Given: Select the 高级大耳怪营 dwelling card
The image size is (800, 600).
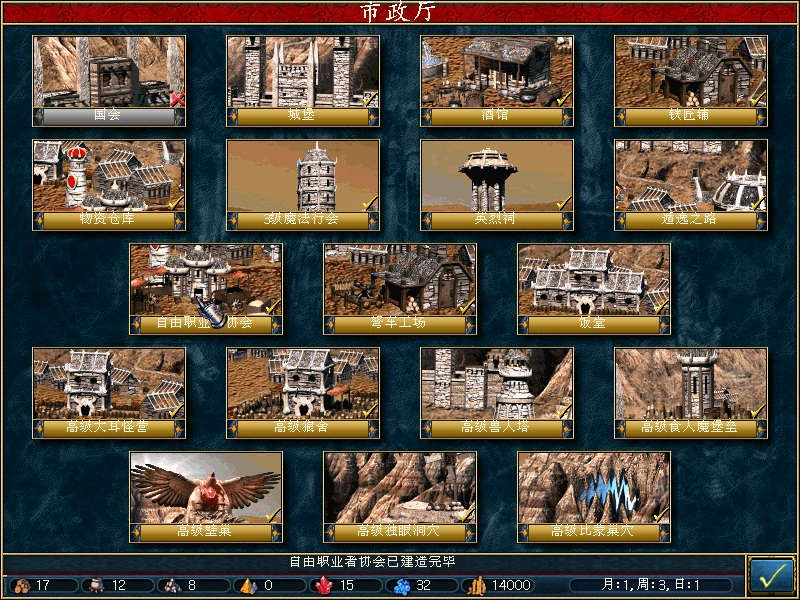Looking at the screenshot, I should (x=109, y=393).
